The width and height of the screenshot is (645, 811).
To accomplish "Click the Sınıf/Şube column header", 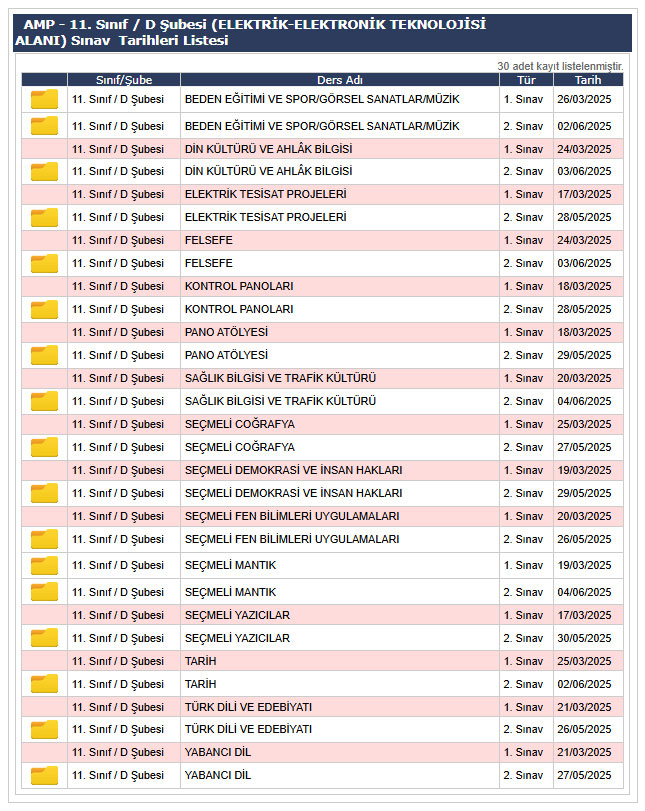I will click(123, 80).
